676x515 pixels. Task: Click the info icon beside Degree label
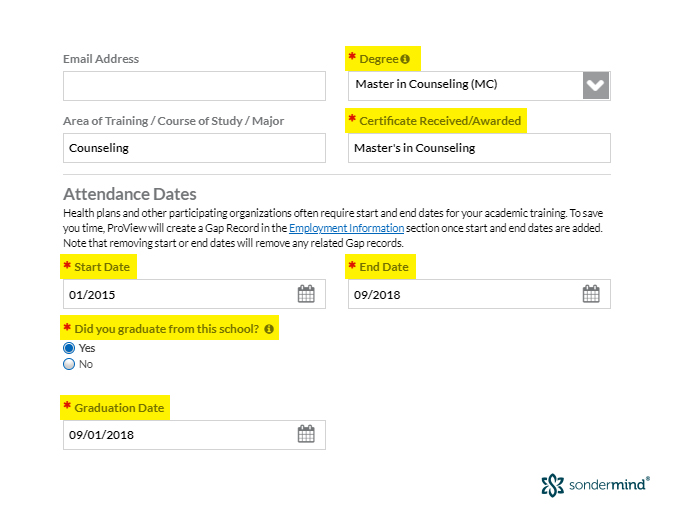tap(405, 59)
